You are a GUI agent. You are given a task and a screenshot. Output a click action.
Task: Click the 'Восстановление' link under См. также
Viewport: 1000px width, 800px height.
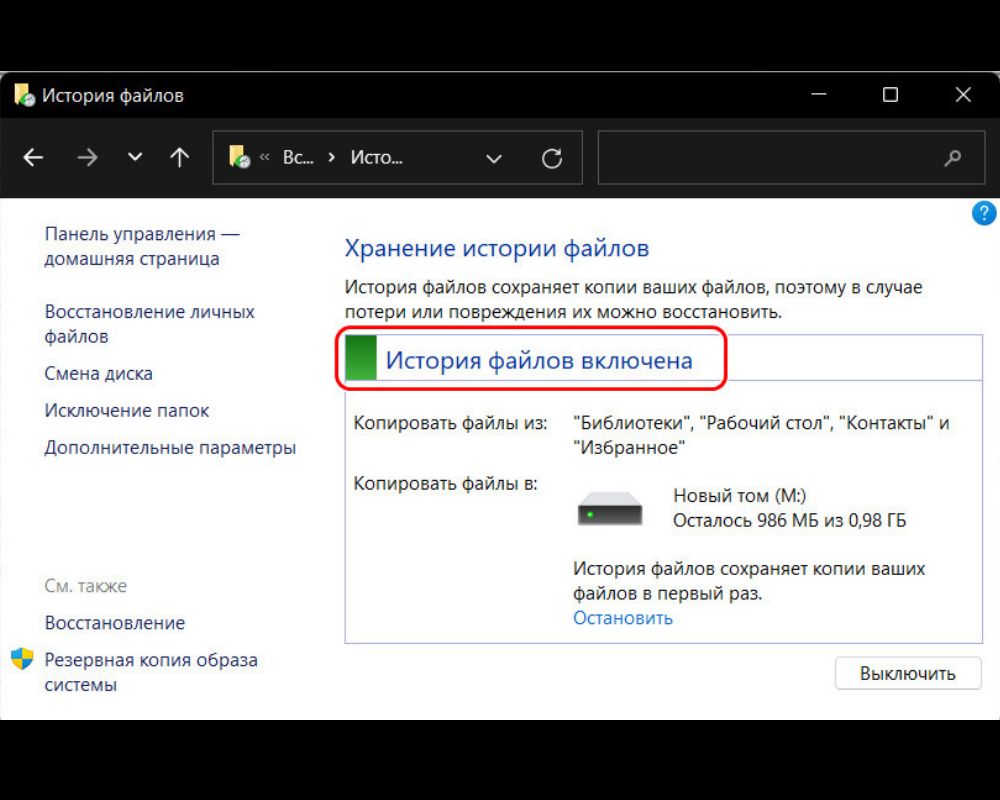pos(115,623)
